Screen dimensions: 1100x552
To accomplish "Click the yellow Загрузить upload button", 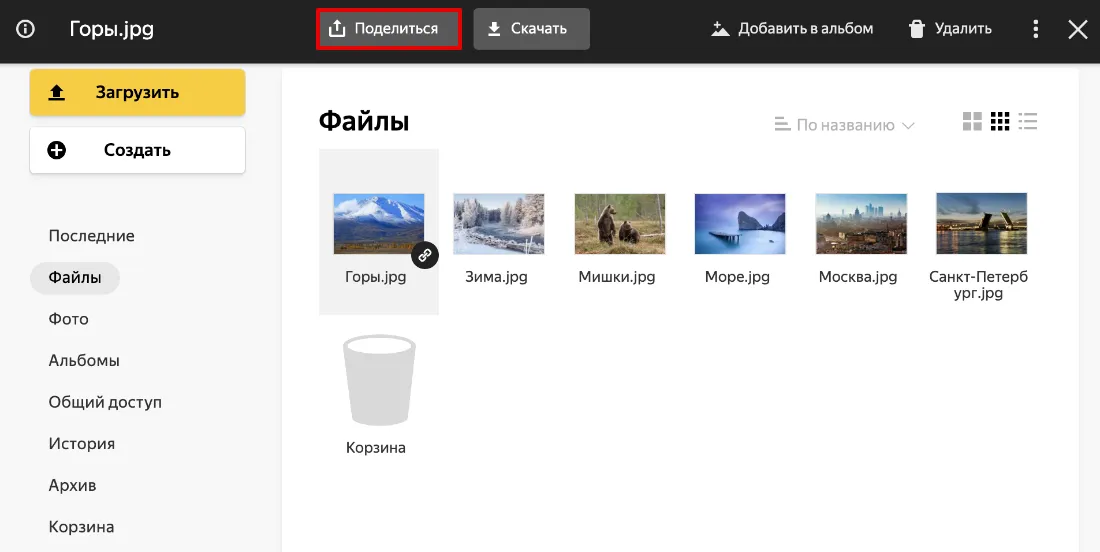I will tap(138, 92).
